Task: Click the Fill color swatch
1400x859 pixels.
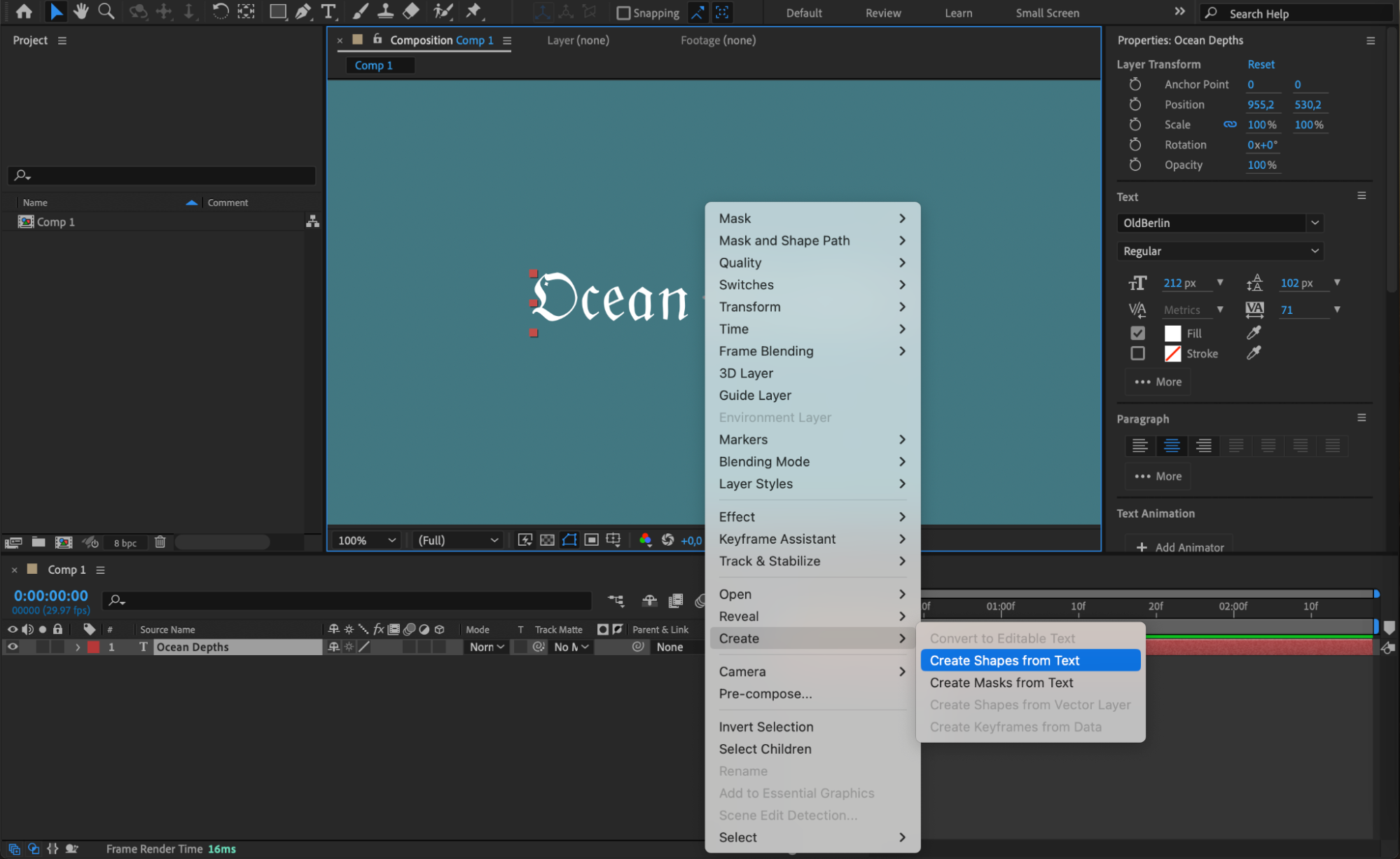Action: point(1172,333)
